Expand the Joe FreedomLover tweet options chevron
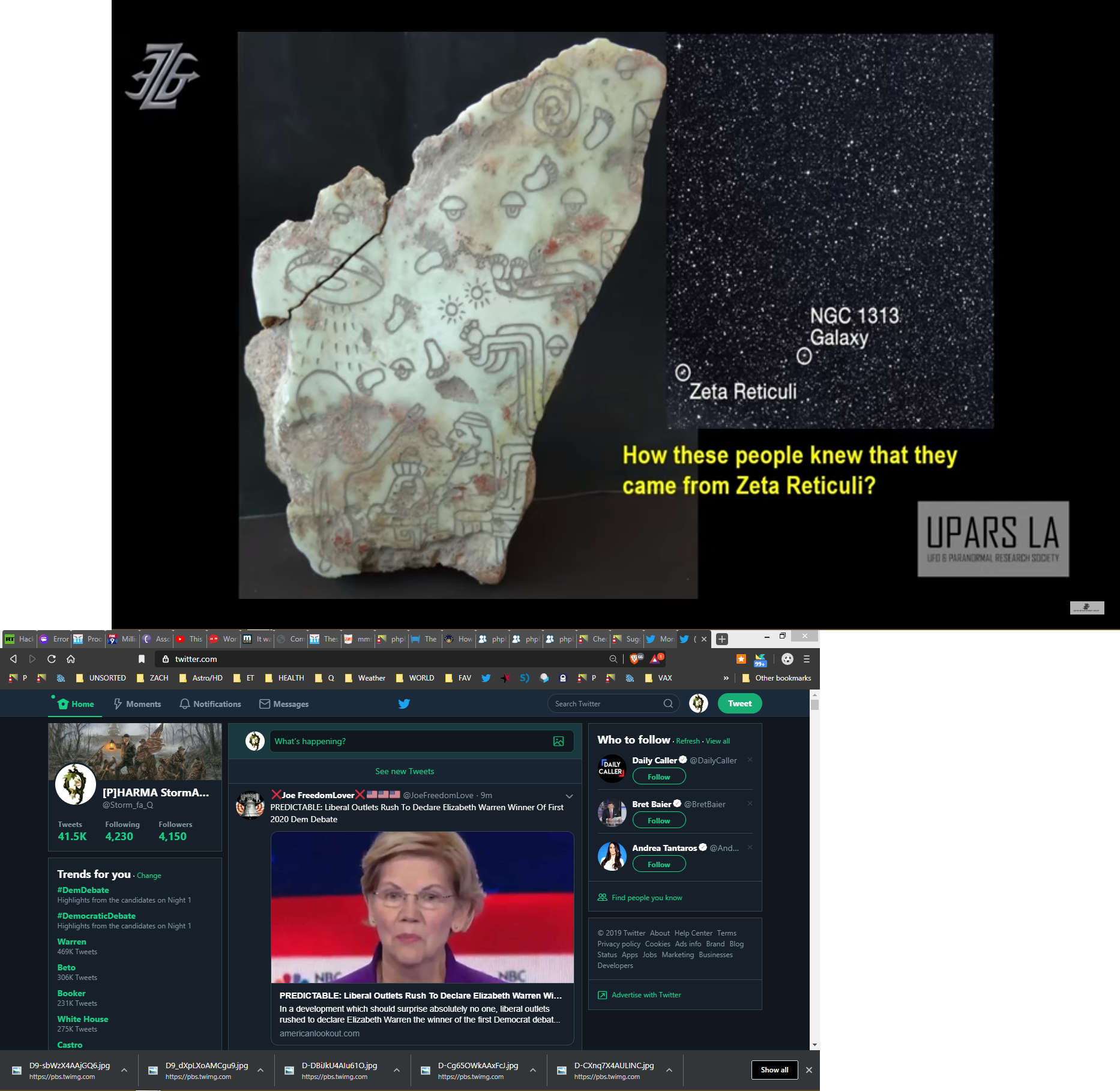 (569, 796)
